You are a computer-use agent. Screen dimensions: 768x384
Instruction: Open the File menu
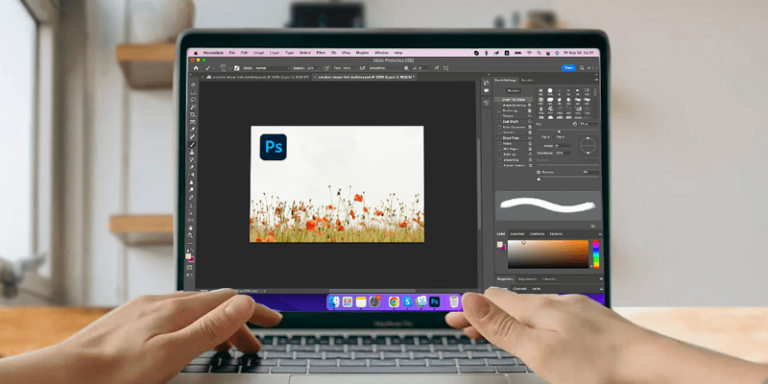click(x=232, y=52)
